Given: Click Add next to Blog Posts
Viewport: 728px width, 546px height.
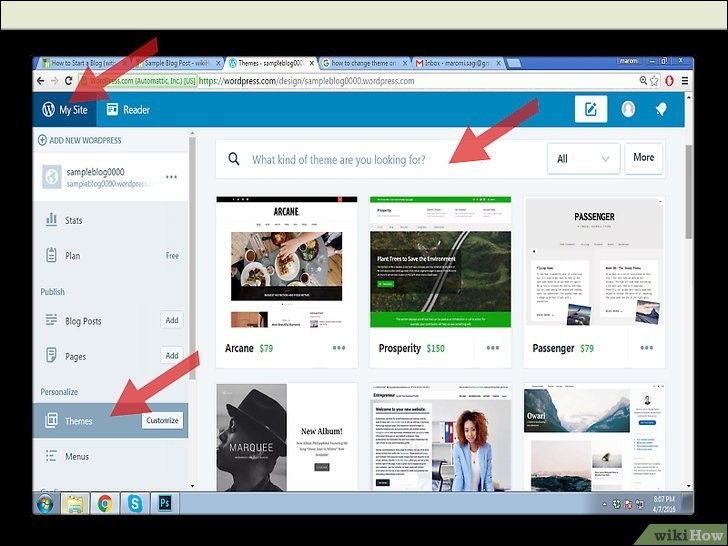Looking at the screenshot, I should coord(172,320).
